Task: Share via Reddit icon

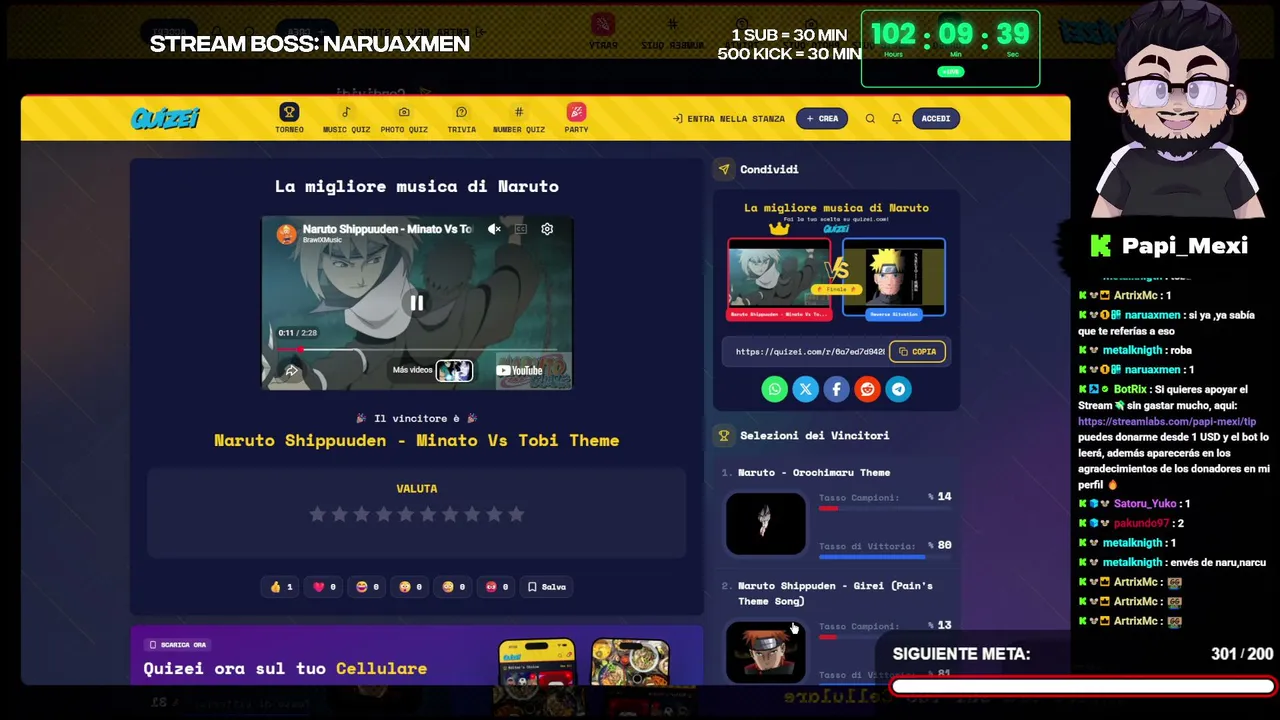Action: point(867,389)
